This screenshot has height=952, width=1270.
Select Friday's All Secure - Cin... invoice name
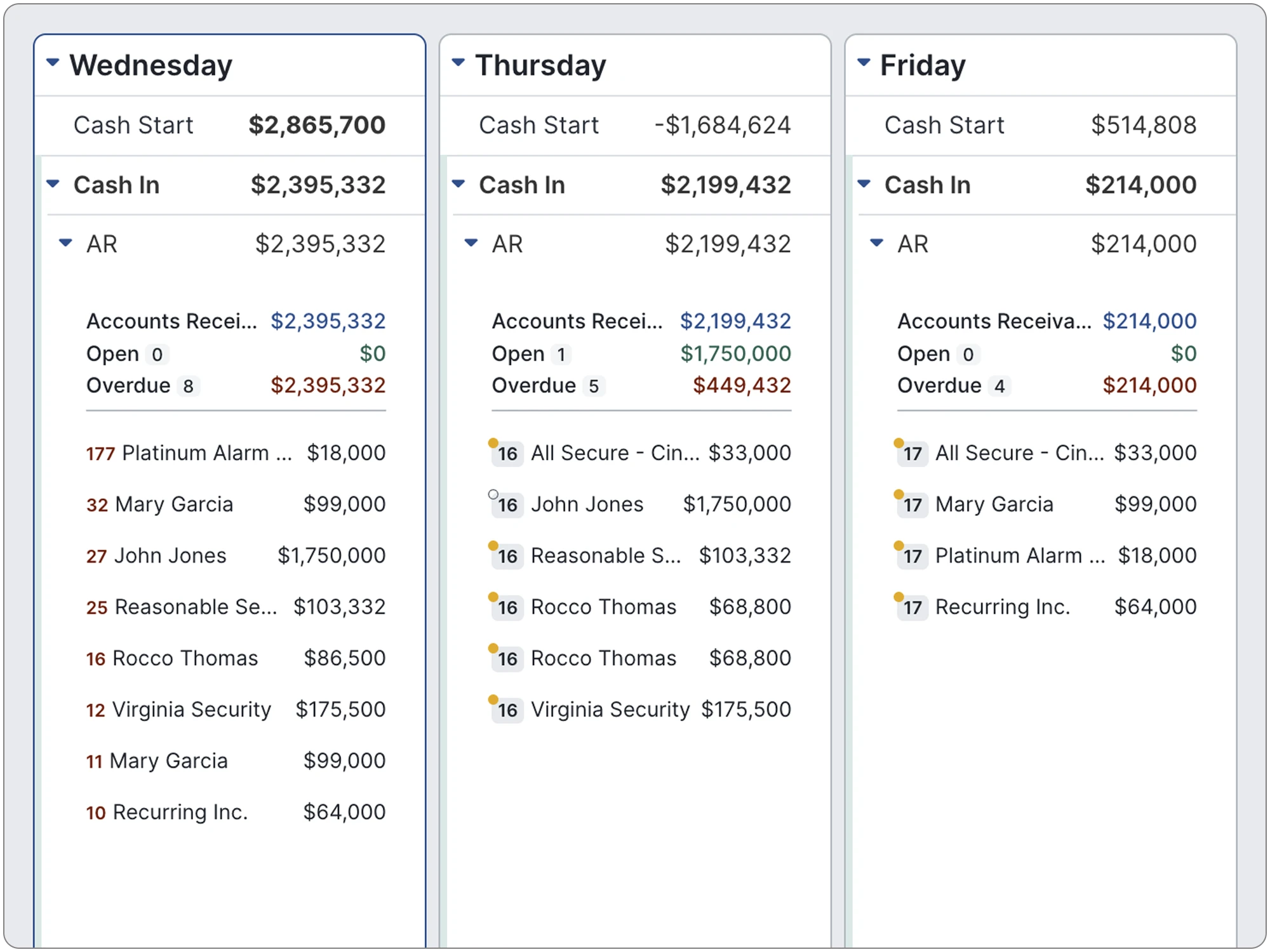coord(1020,453)
